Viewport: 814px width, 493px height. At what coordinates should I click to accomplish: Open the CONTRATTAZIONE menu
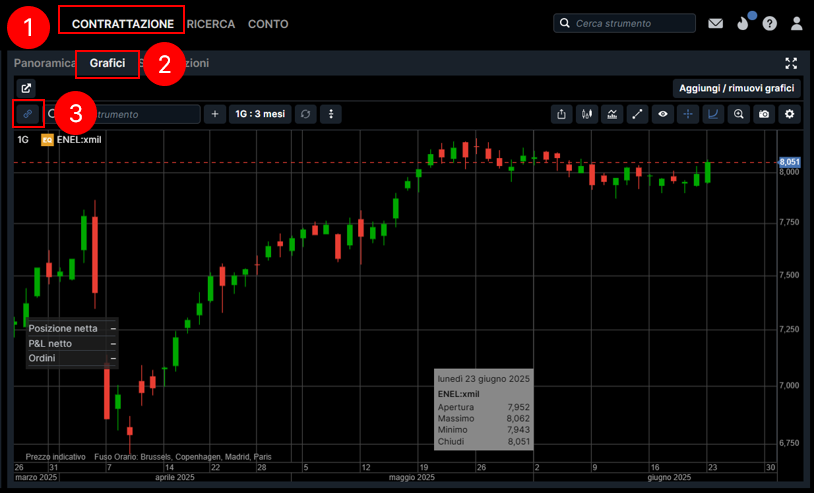coord(123,24)
